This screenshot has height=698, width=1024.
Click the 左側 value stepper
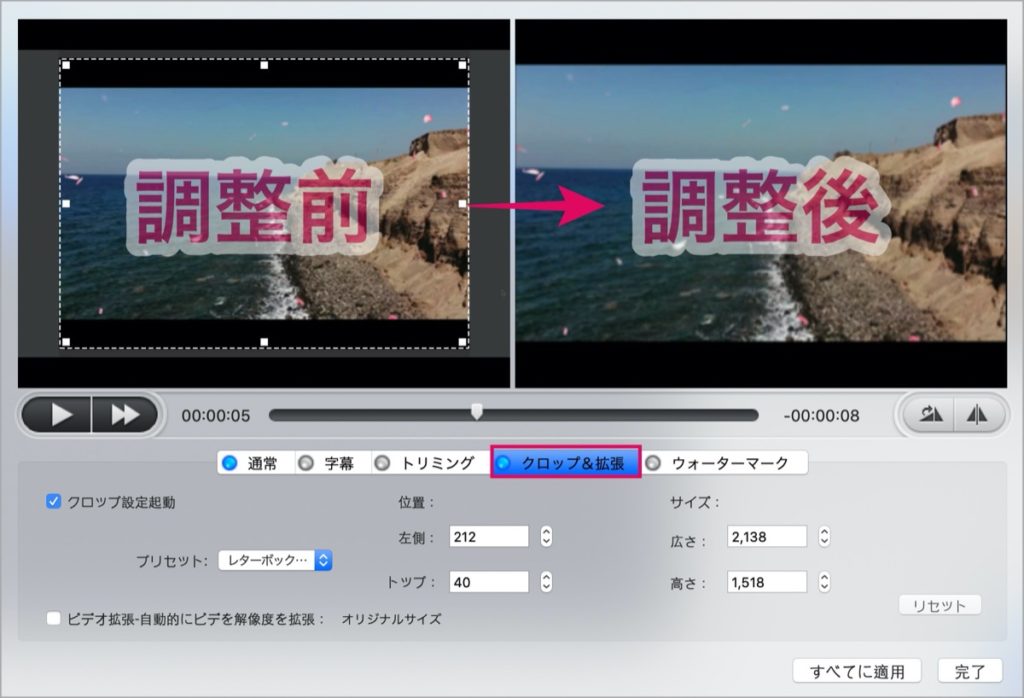pos(547,537)
